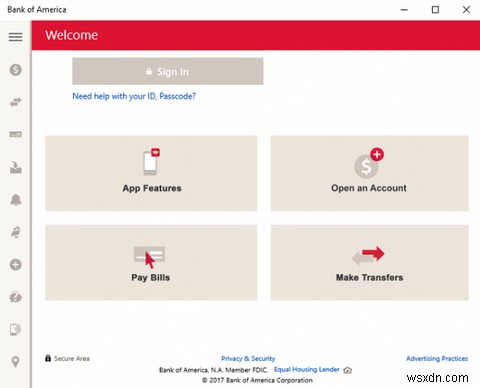The width and height of the screenshot is (480, 388).
Task: Maximize the Bank of America window
Action: tap(435, 10)
